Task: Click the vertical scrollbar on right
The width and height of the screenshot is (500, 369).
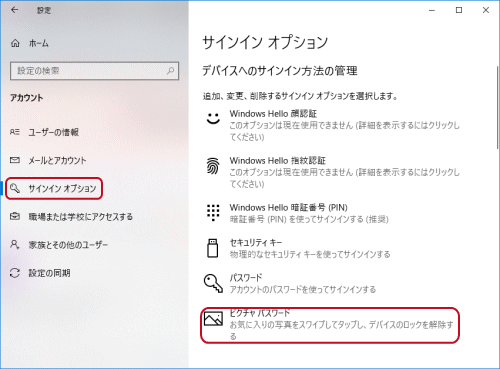Action: (498, 107)
